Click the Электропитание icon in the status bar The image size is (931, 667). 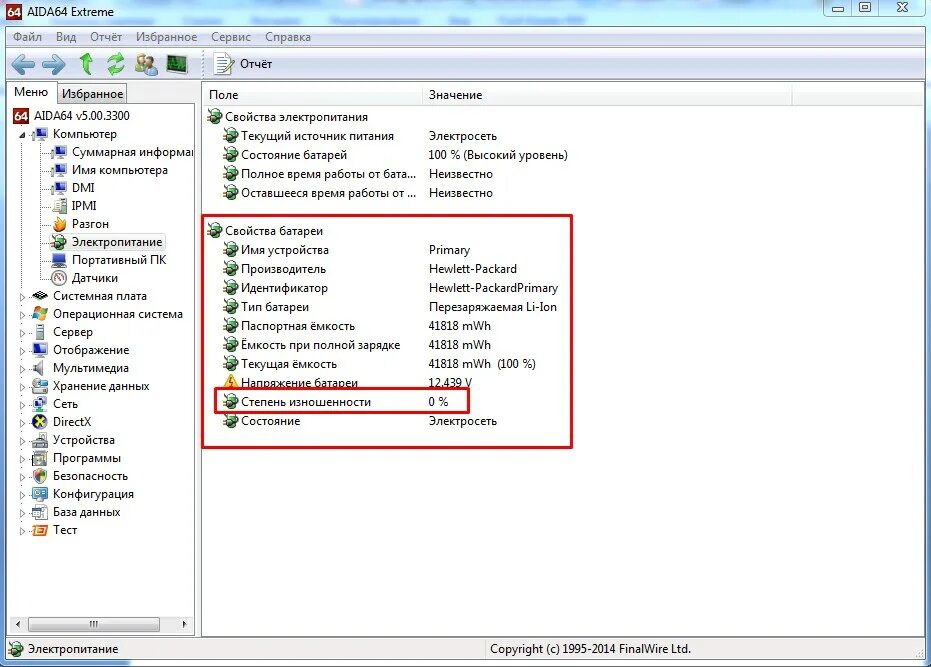pyautogui.click(x=16, y=649)
